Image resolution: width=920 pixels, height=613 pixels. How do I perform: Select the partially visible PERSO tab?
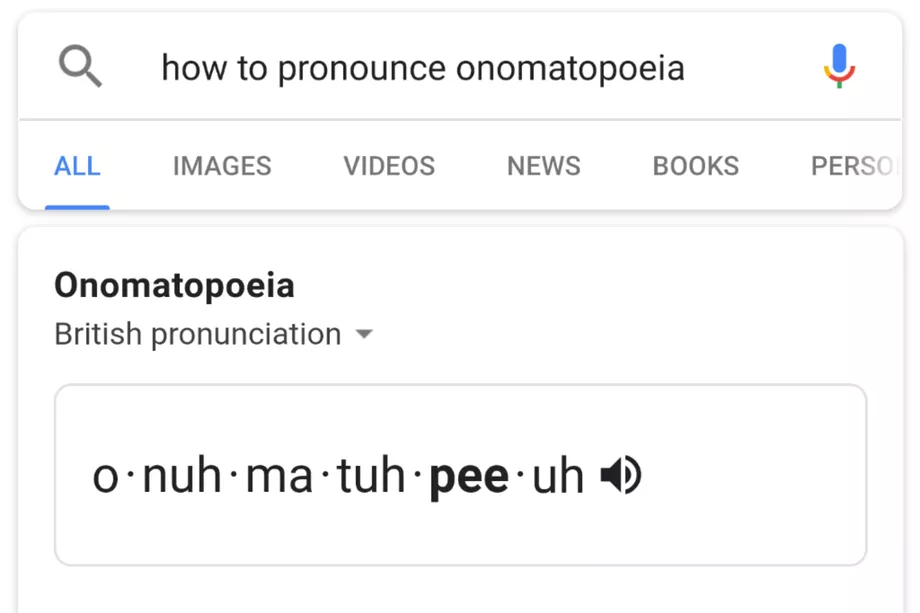pyautogui.click(x=852, y=166)
